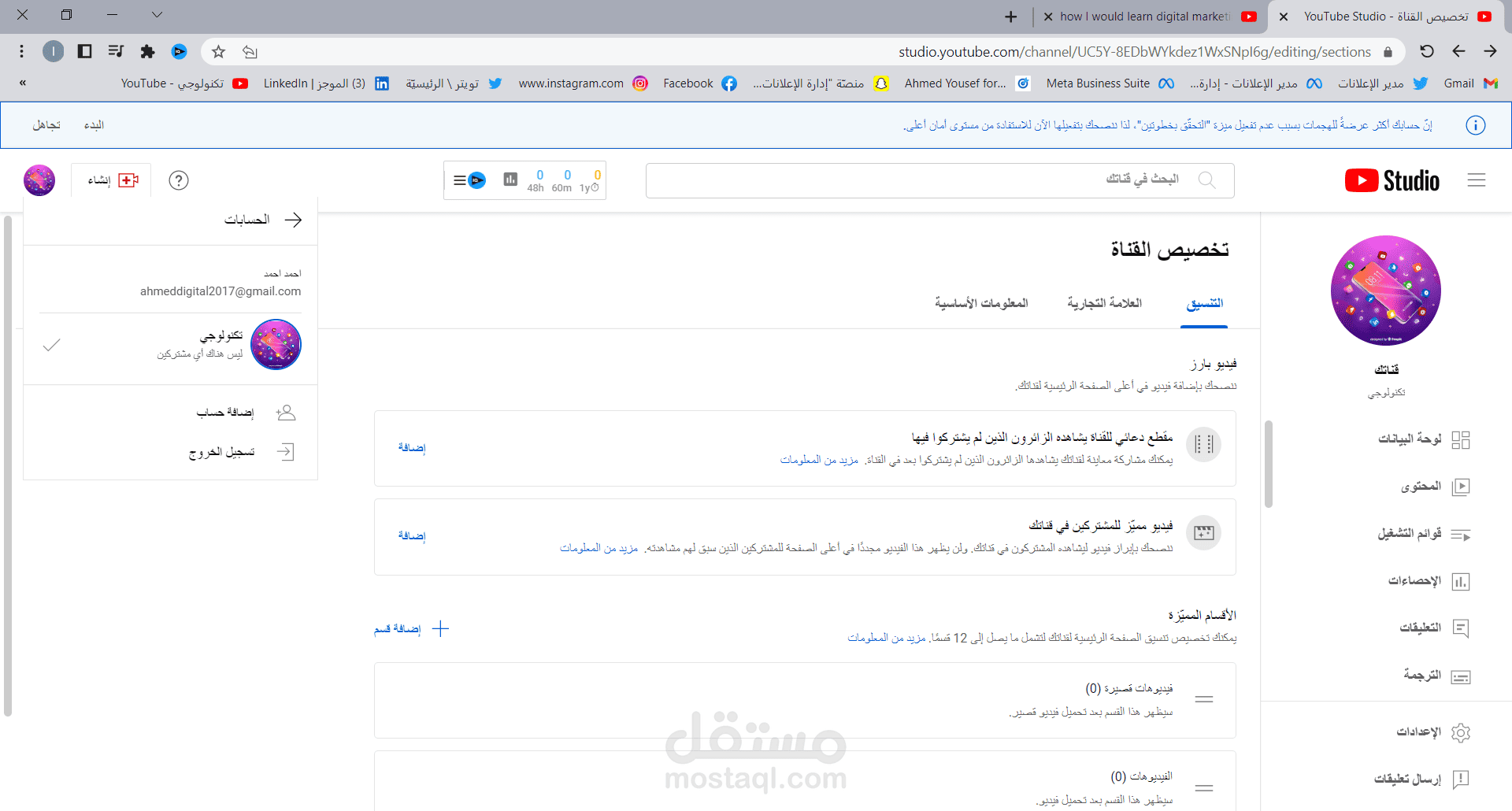
Task: Open Comments (التعليقات) in the sidebar
Action: pyautogui.click(x=1460, y=628)
